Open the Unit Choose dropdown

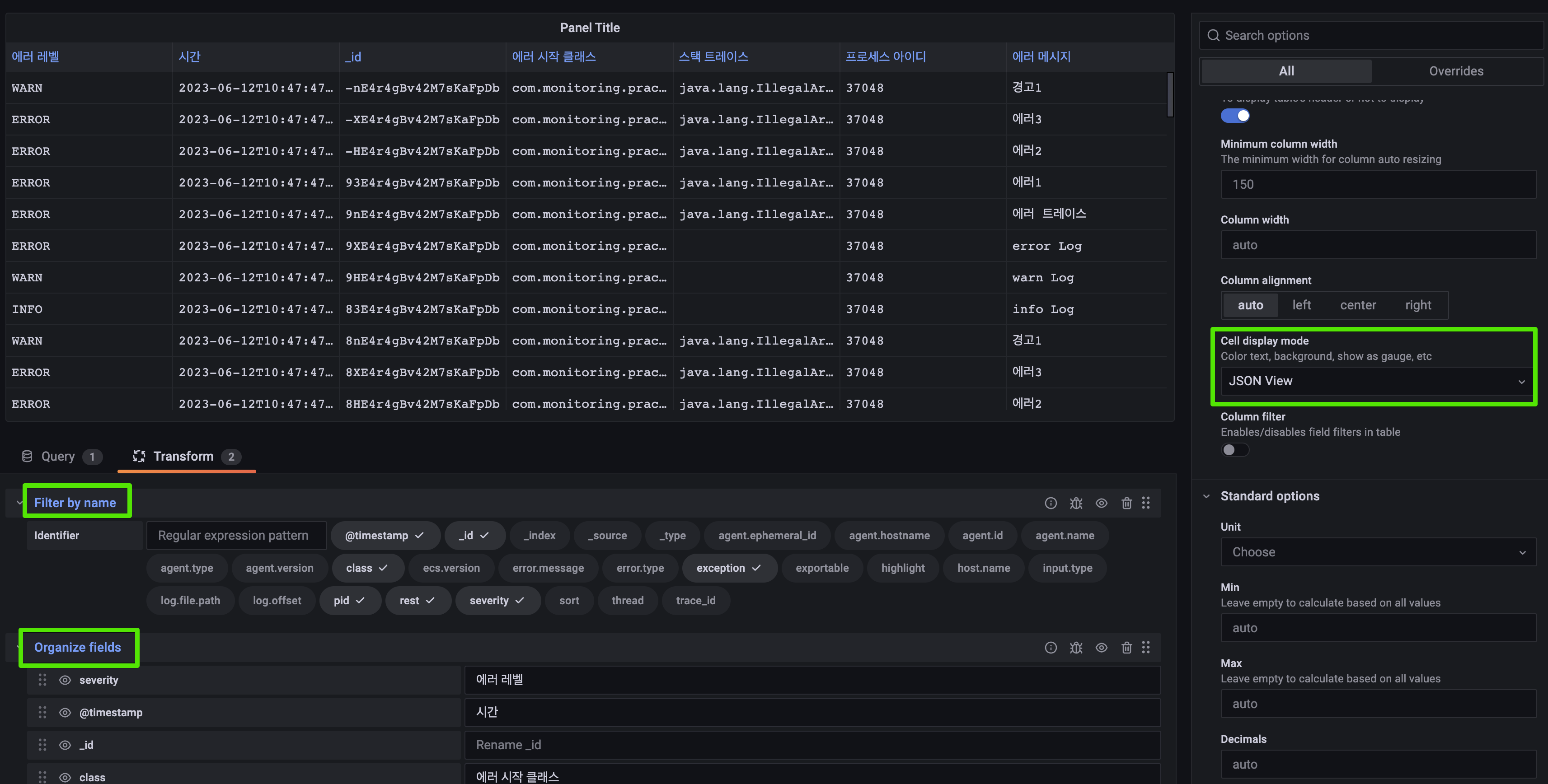pos(1377,551)
